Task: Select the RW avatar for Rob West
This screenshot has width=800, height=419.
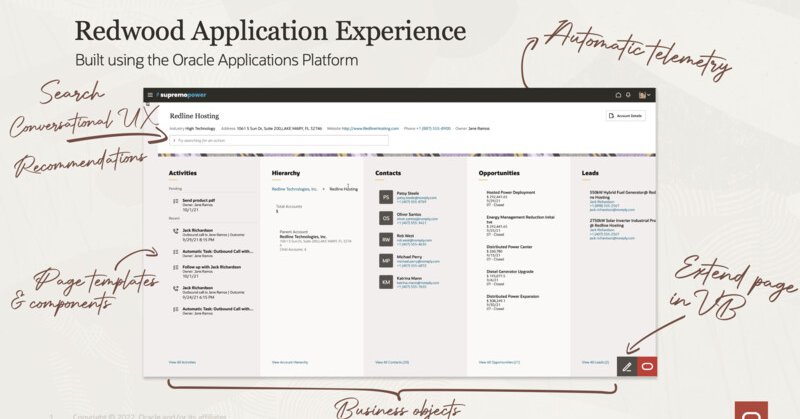Action: [386, 239]
